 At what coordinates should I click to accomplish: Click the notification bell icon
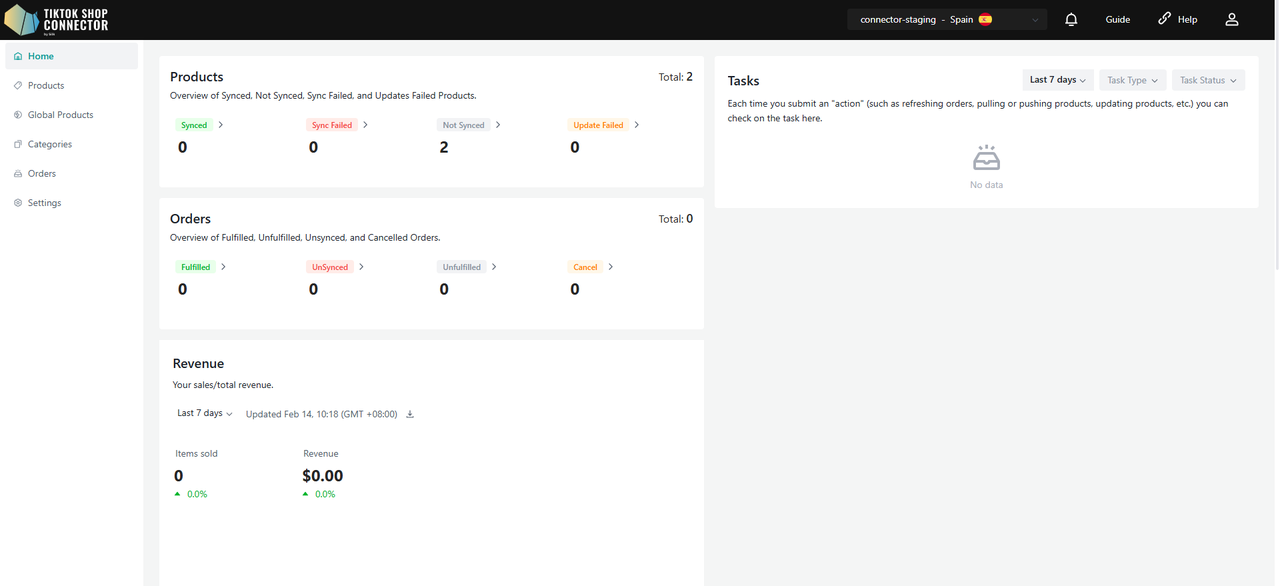[1071, 20]
